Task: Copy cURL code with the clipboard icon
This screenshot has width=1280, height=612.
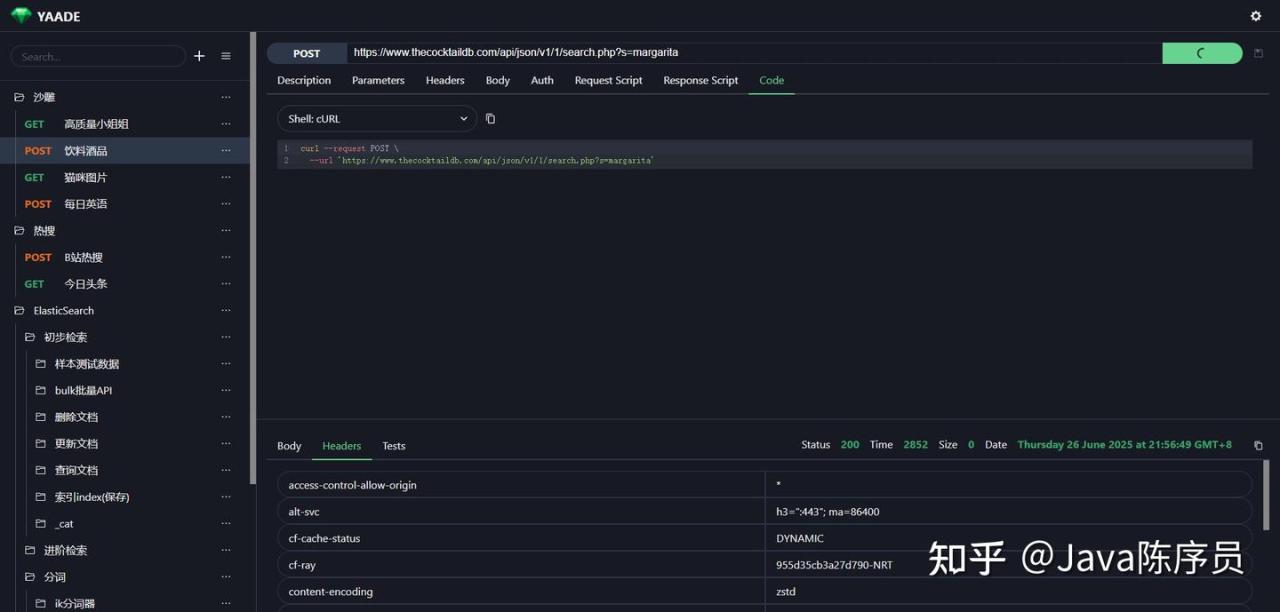Action: [x=490, y=119]
